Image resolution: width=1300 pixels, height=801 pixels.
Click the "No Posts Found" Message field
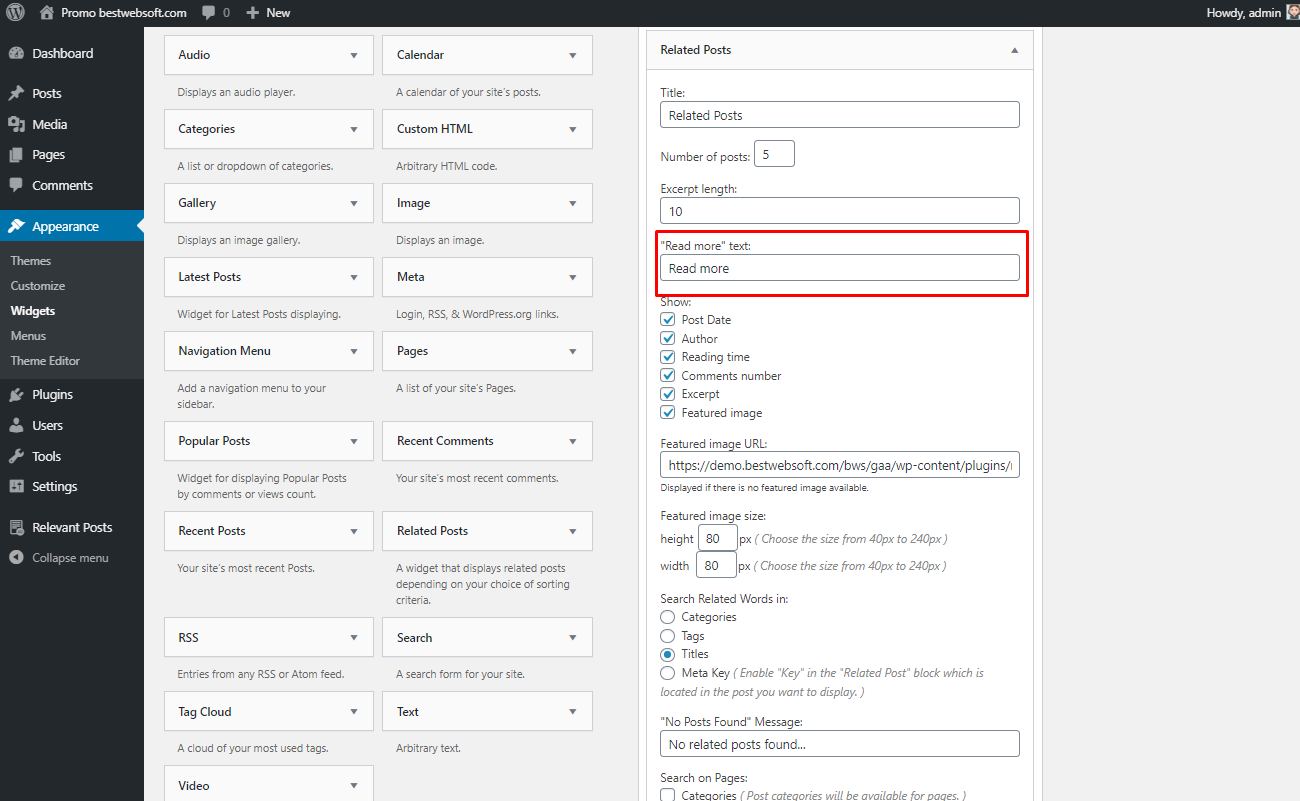point(840,744)
